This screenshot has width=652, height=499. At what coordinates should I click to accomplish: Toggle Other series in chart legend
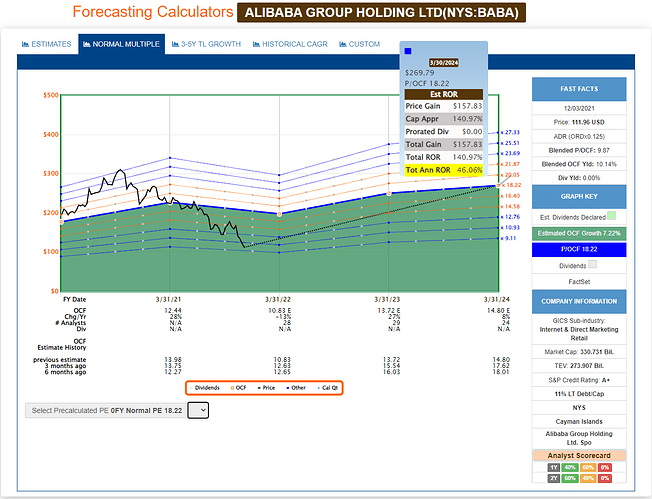[x=296, y=388]
